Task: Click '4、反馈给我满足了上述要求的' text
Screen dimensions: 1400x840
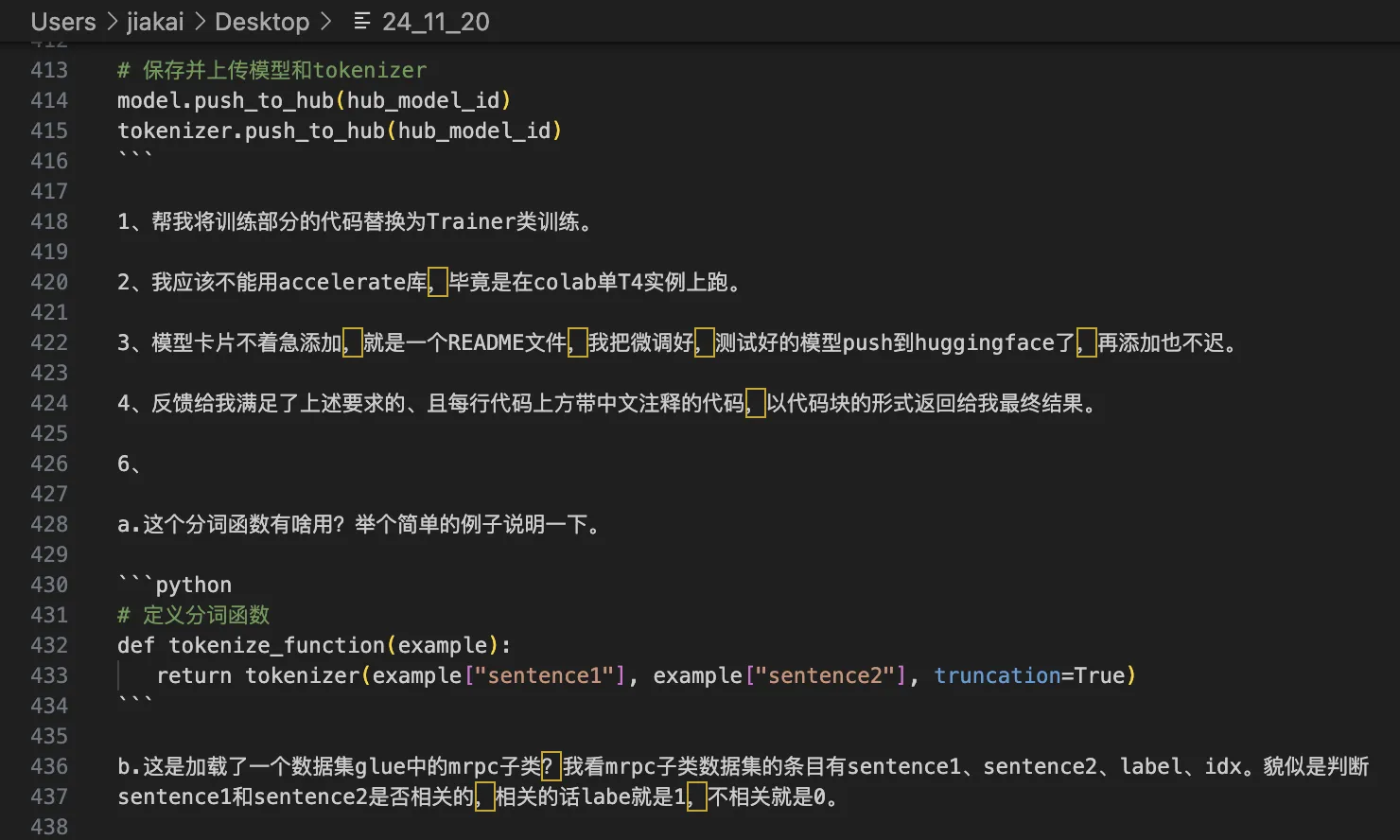Action: [x=261, y=403]
